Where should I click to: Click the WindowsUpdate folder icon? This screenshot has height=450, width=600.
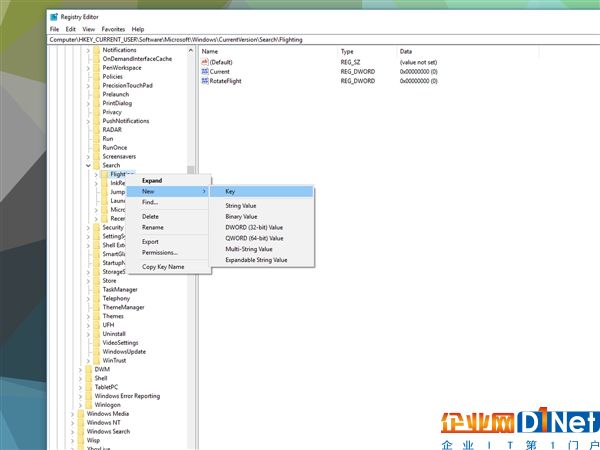click(96, 352)
